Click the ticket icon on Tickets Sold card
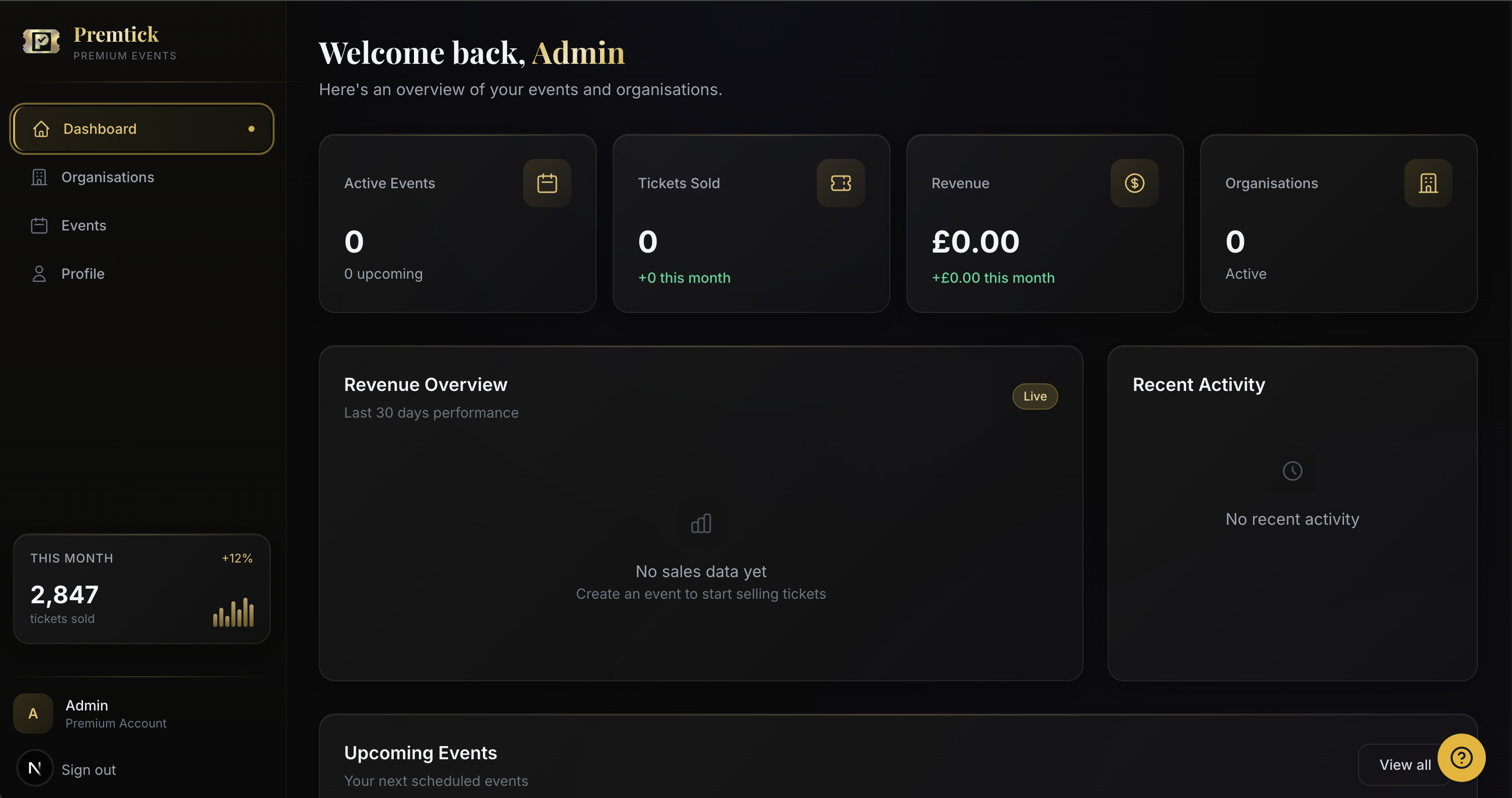 (x=841, y=183)
